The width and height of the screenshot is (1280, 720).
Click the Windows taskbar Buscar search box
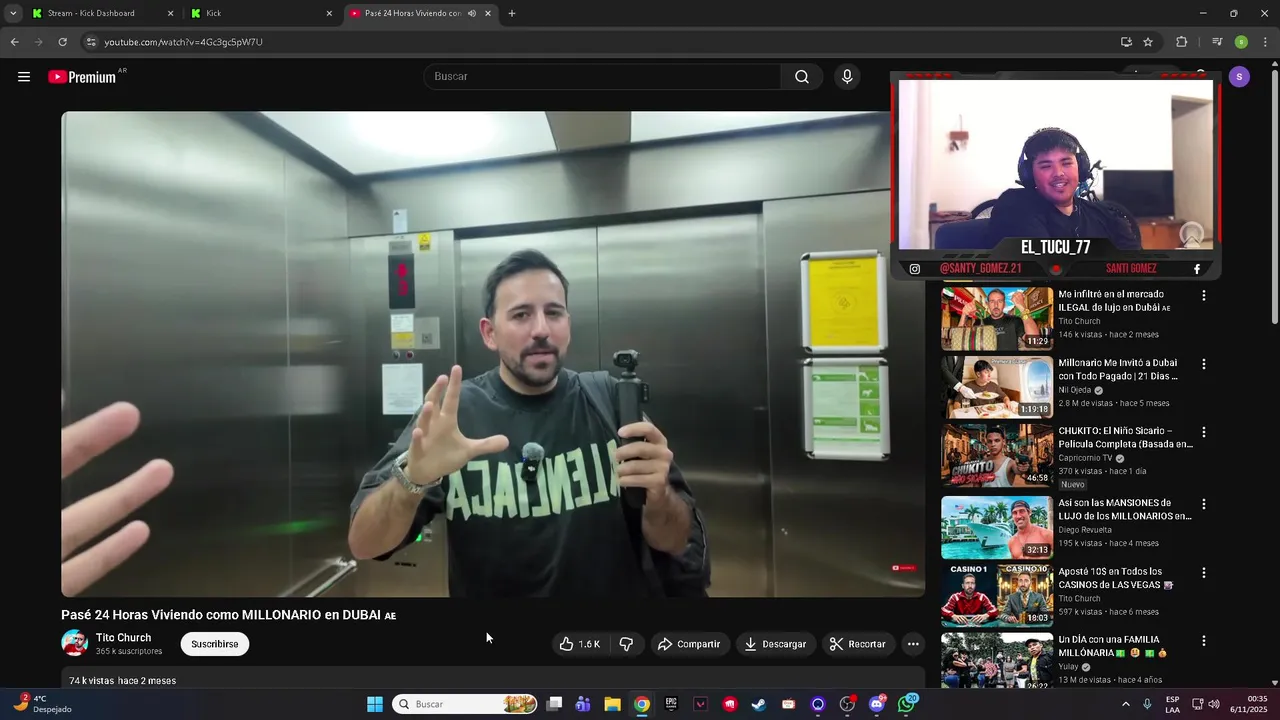[x=465, y=704]
